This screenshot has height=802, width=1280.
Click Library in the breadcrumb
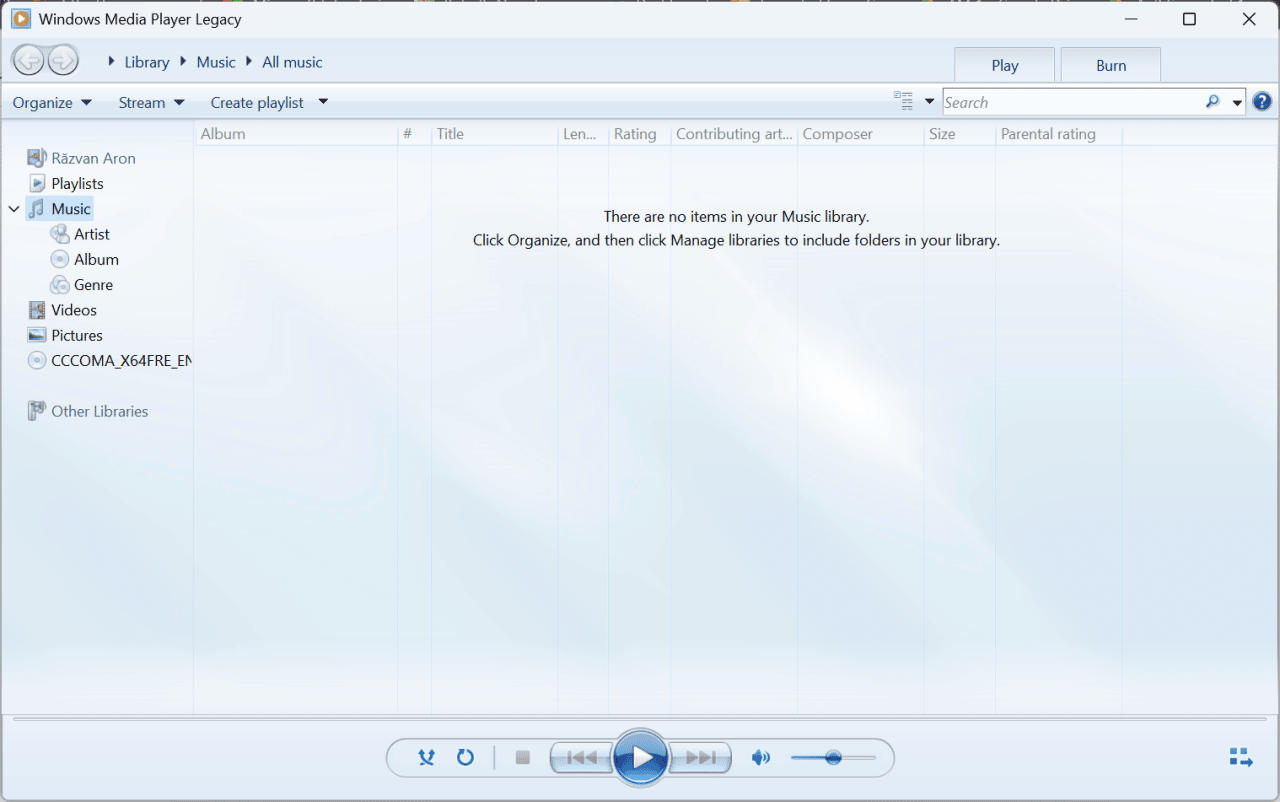pos(147,62)
